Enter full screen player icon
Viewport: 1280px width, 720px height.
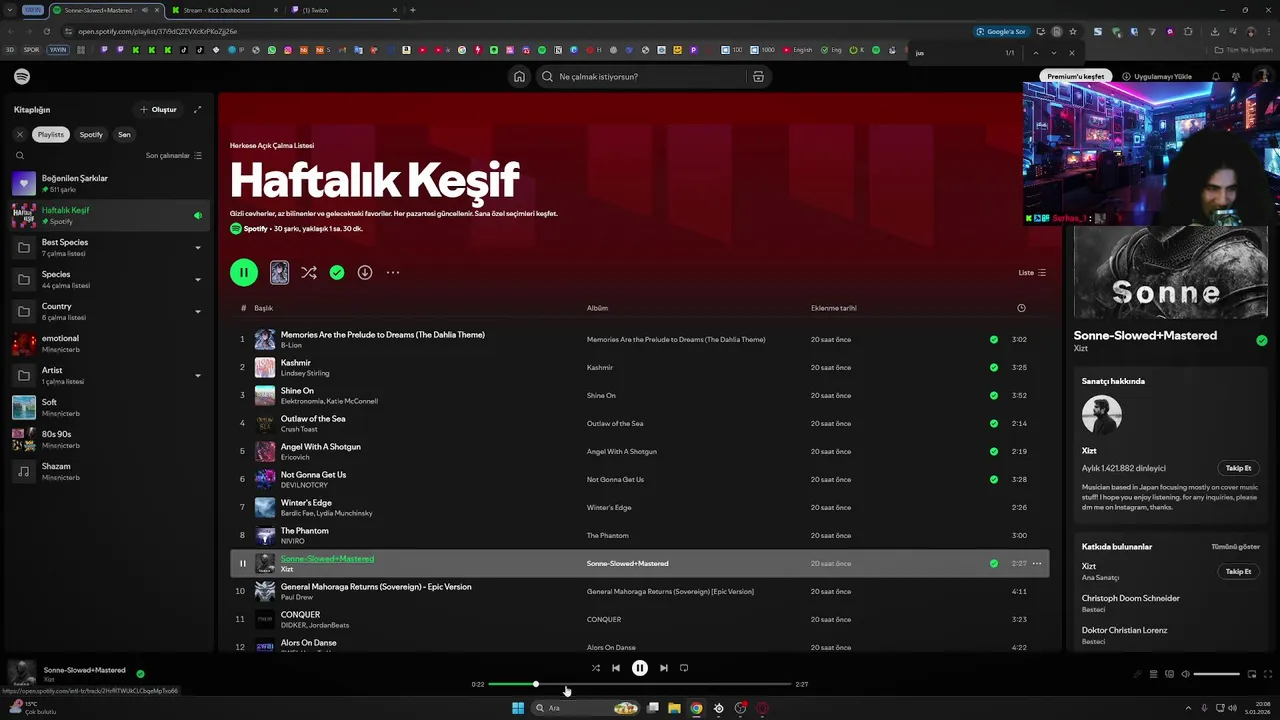[x=1269, y=674]
